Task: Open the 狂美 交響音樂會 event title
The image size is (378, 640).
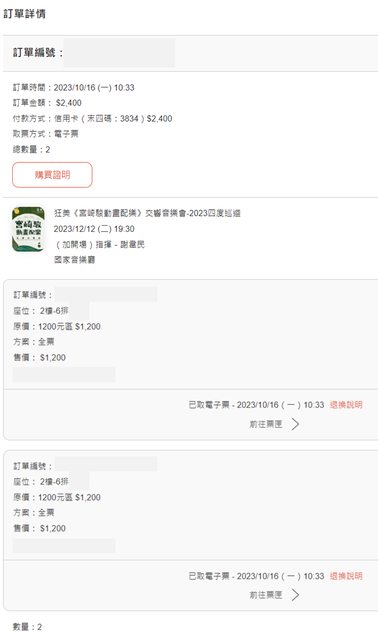Action: [x=147, y=213]
